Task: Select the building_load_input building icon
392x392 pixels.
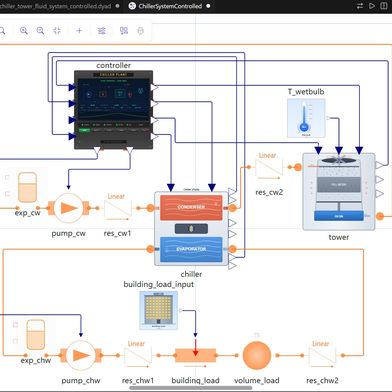Action: [x=159, y=310]
